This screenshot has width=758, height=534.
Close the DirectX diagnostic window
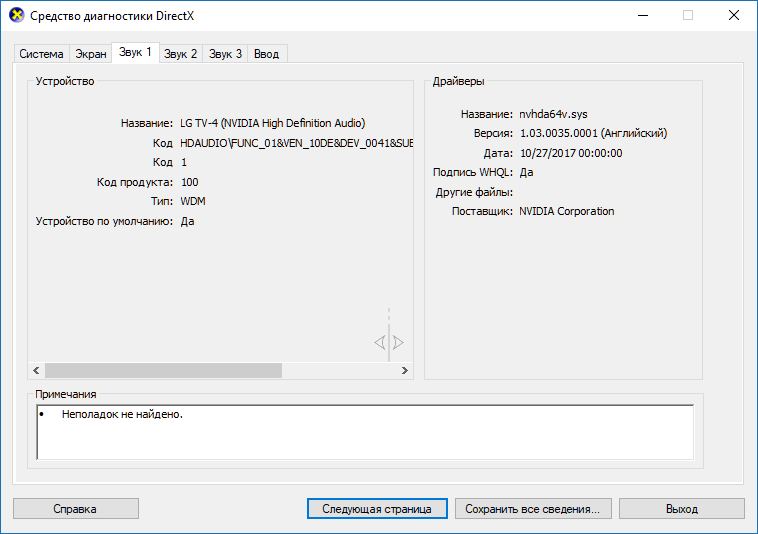click(734, 15)
